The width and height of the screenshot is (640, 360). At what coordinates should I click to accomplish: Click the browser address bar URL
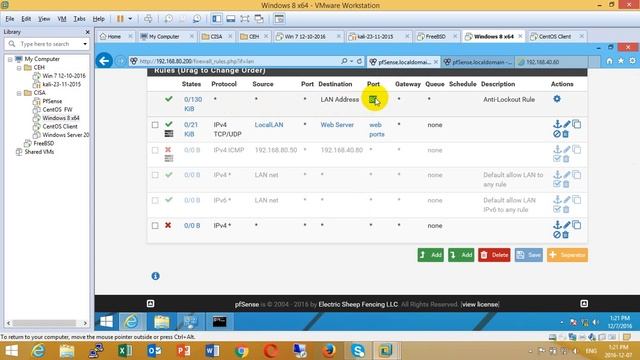click(x=197, y=61)
